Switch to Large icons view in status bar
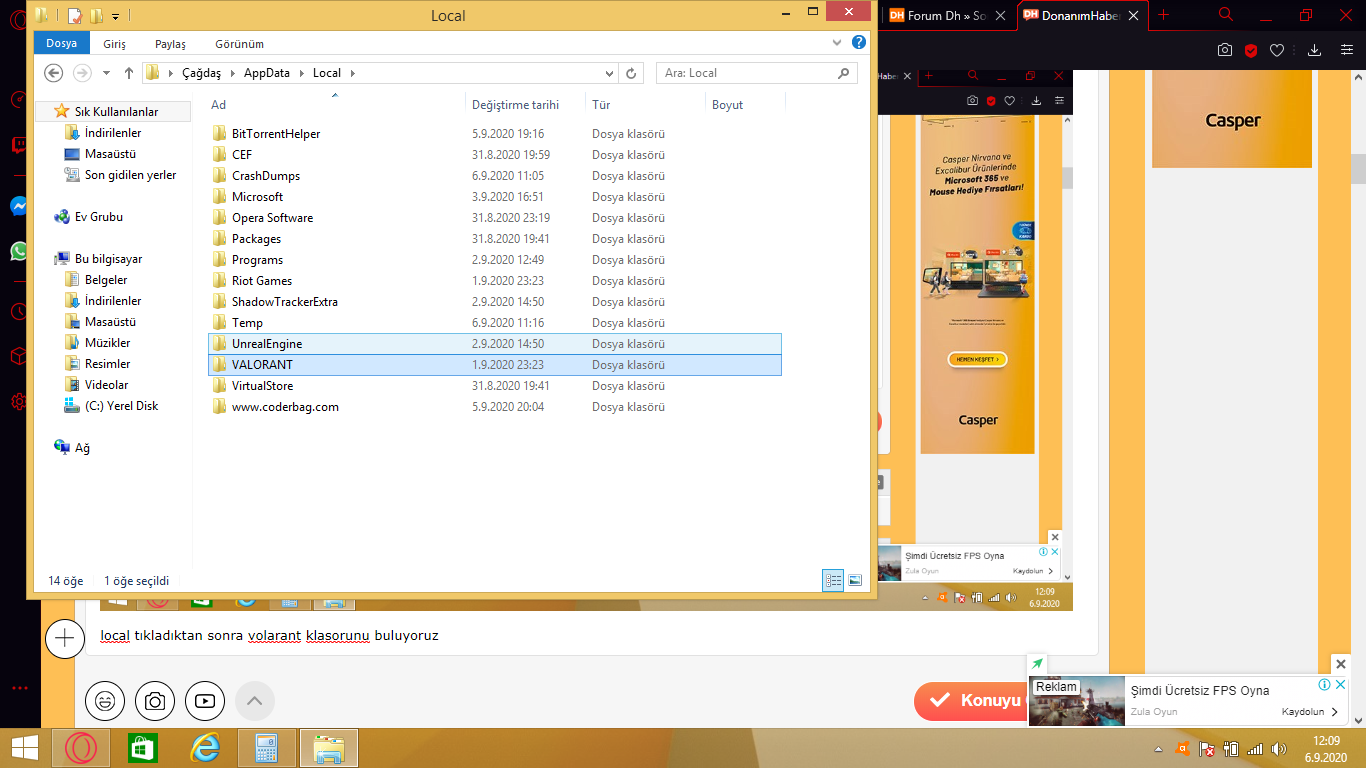The image size is (1366, 768). 855,580
